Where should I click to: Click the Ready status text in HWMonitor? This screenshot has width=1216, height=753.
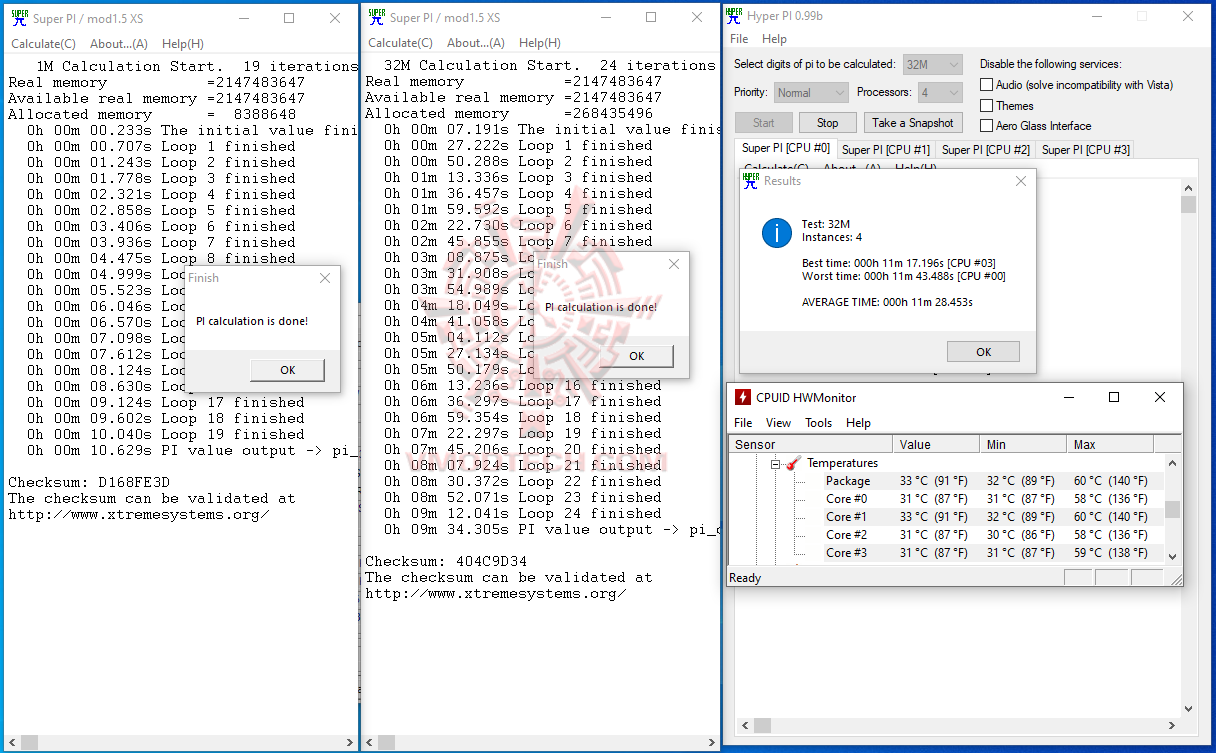745,578
